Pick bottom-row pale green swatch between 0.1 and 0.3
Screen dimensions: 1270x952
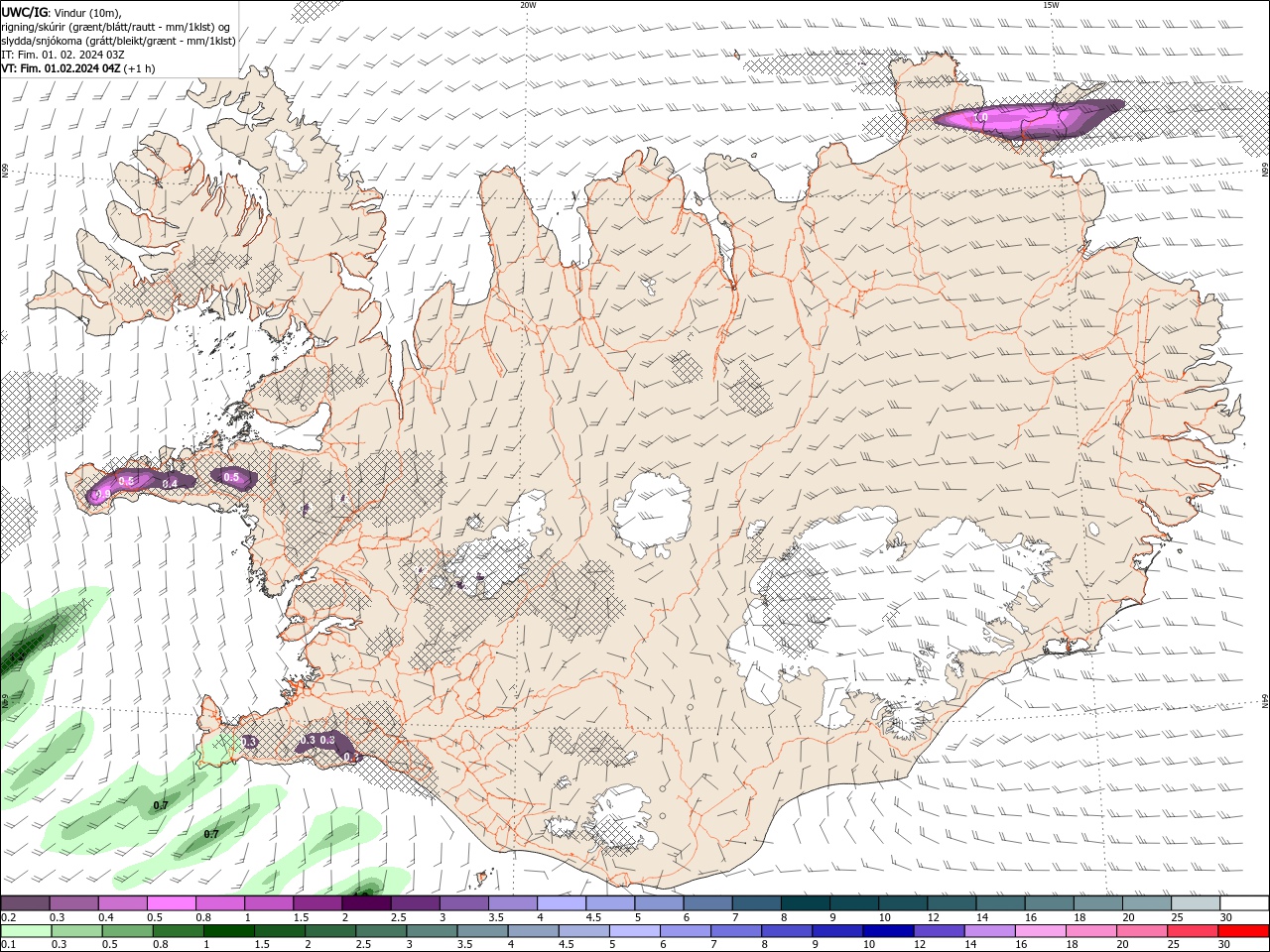point(26,931)
